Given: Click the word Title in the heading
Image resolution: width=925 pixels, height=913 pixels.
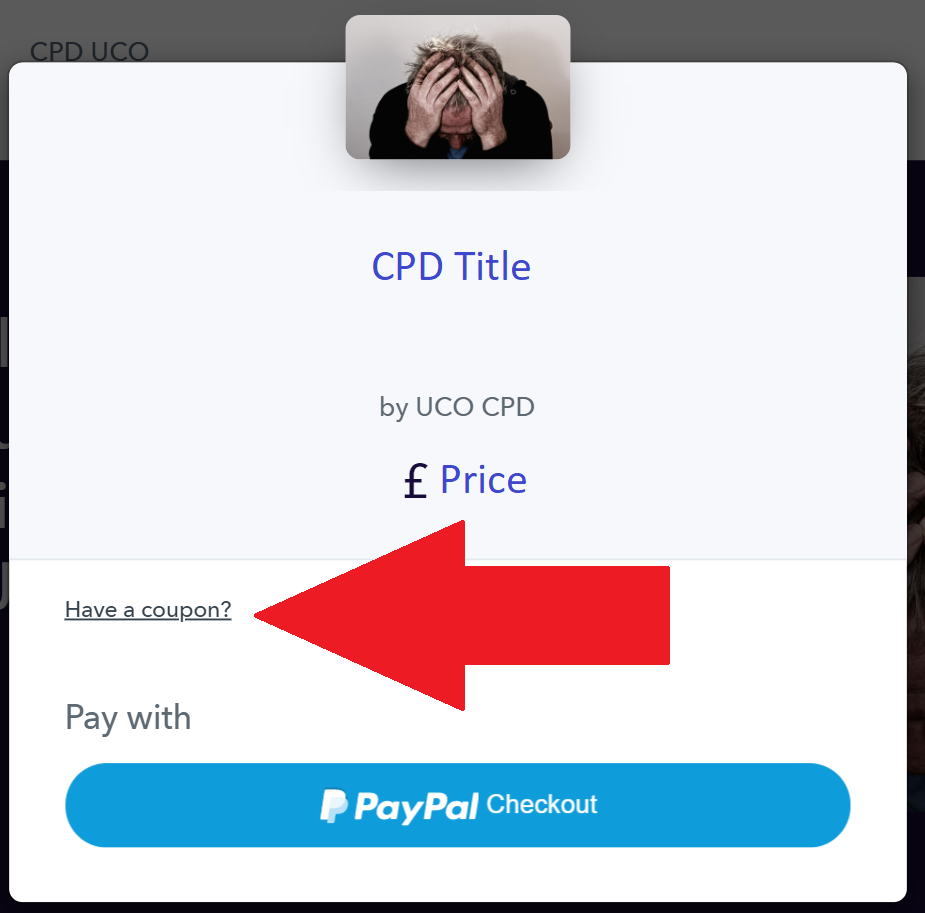Looking at the screenshot, I should coord(493,267).
